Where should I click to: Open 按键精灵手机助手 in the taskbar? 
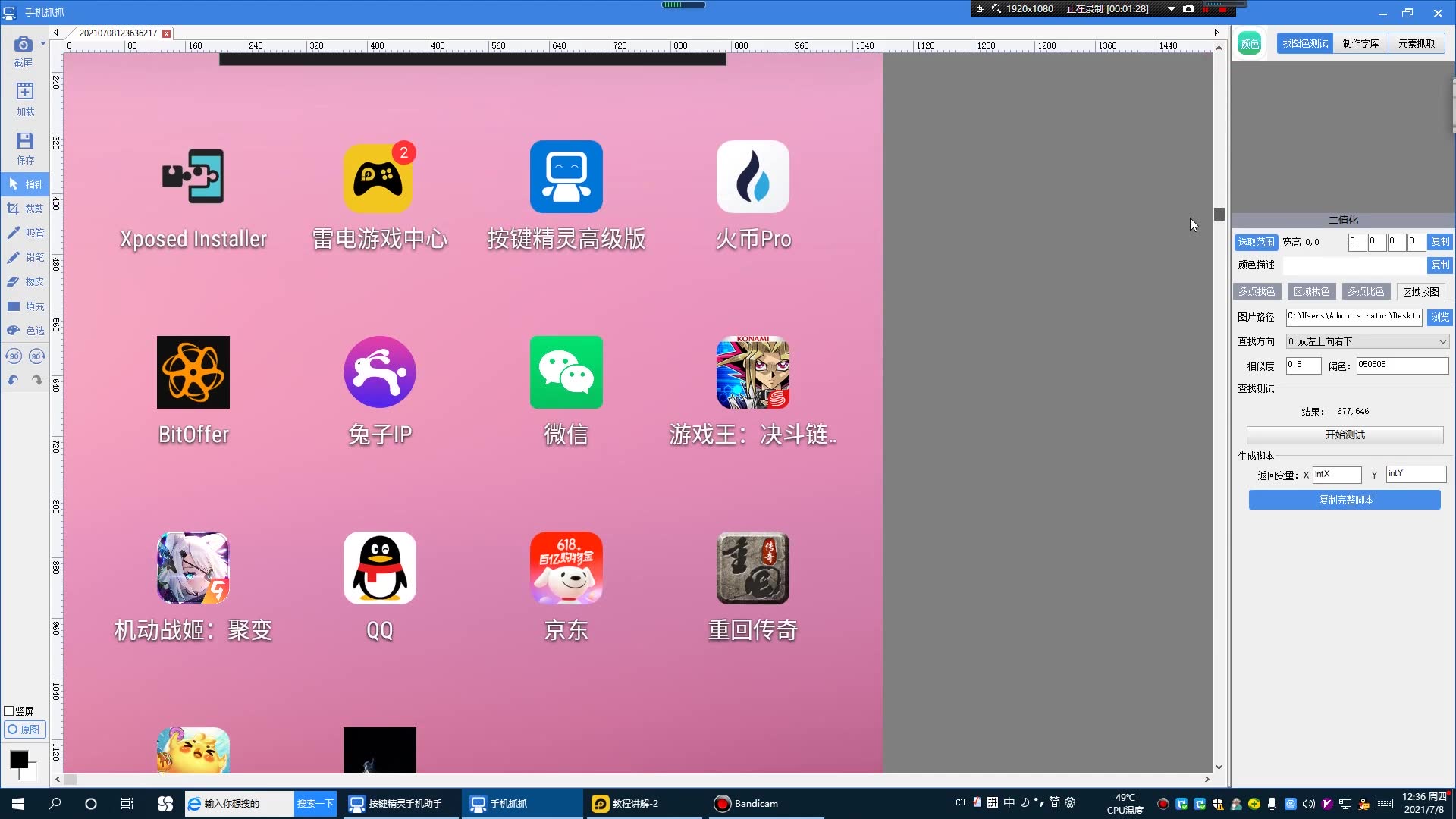pos(400,804)
